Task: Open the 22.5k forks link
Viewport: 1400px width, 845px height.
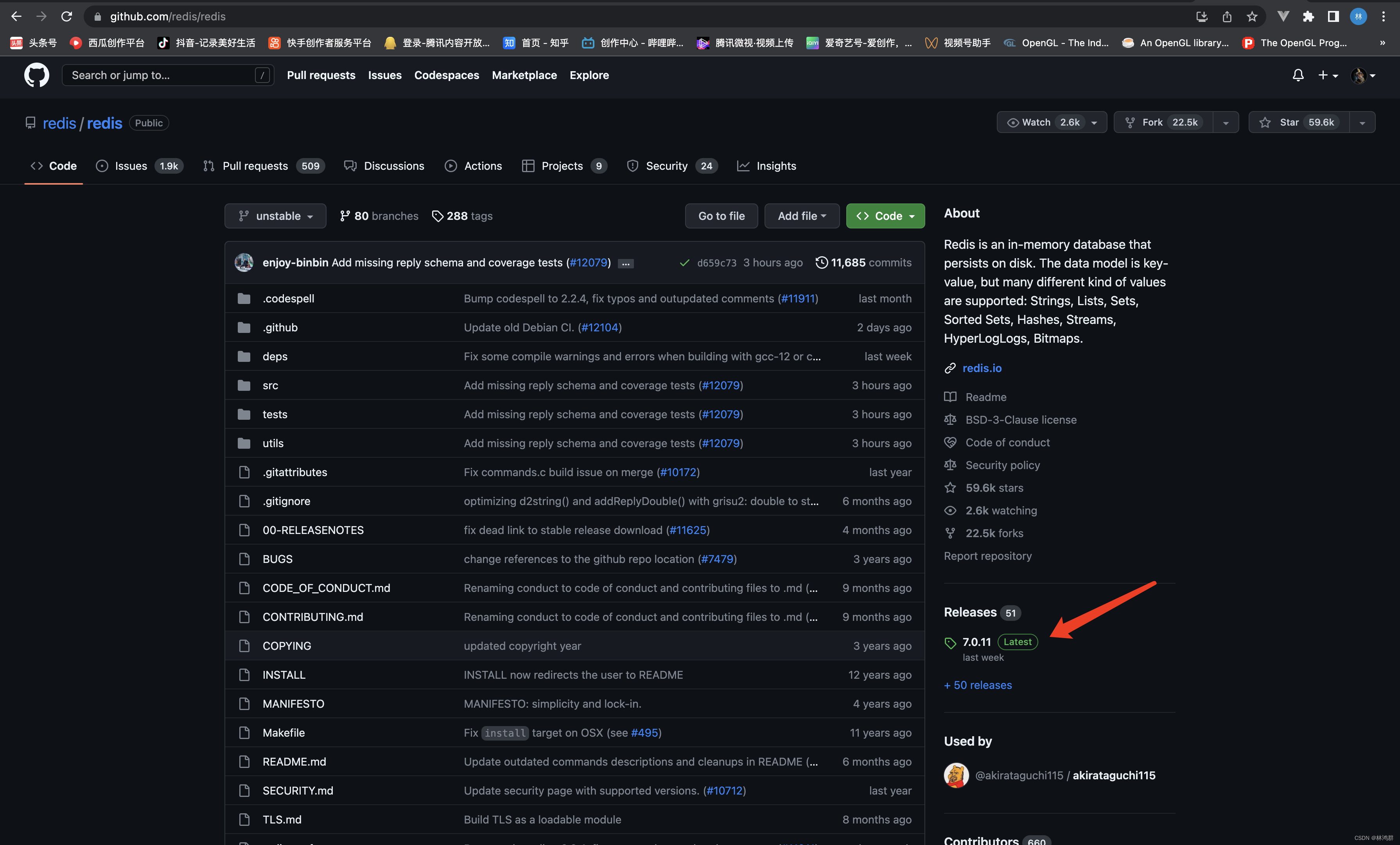Action: coord(994,534)
